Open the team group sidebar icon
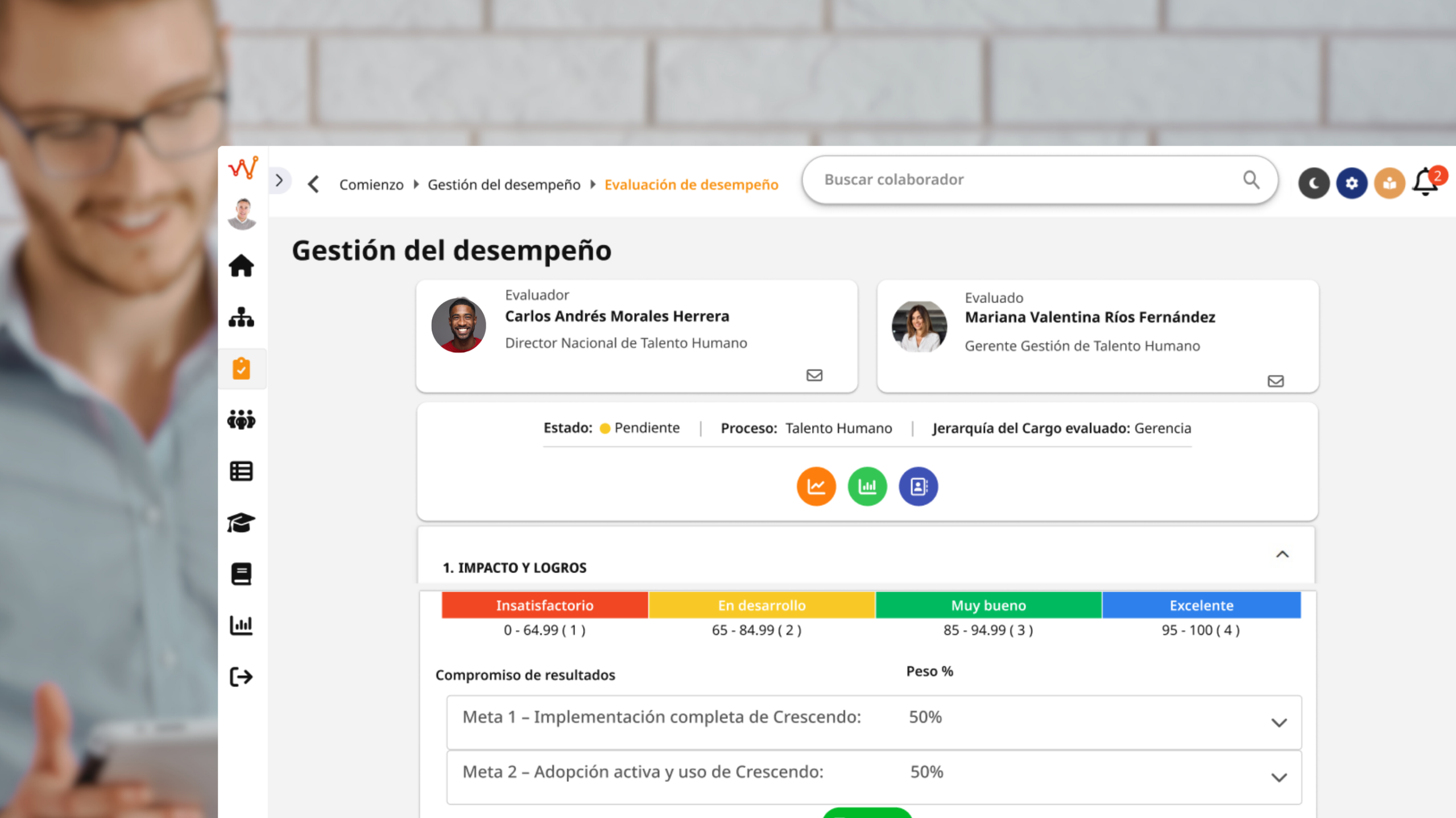This screenshot has height=818, width=1456. point(241,420)
